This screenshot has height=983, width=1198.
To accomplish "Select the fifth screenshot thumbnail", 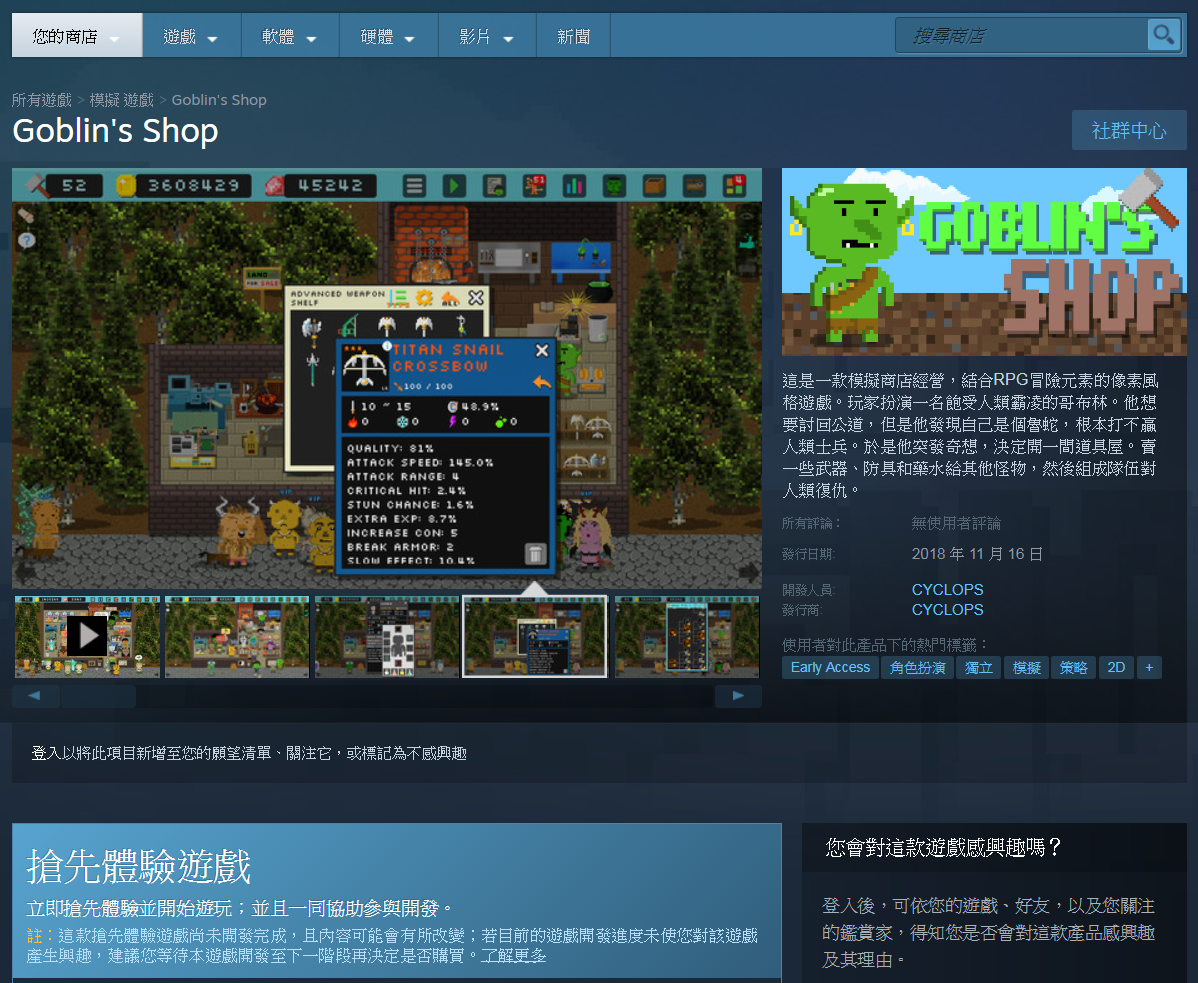I will pos(687,636).
